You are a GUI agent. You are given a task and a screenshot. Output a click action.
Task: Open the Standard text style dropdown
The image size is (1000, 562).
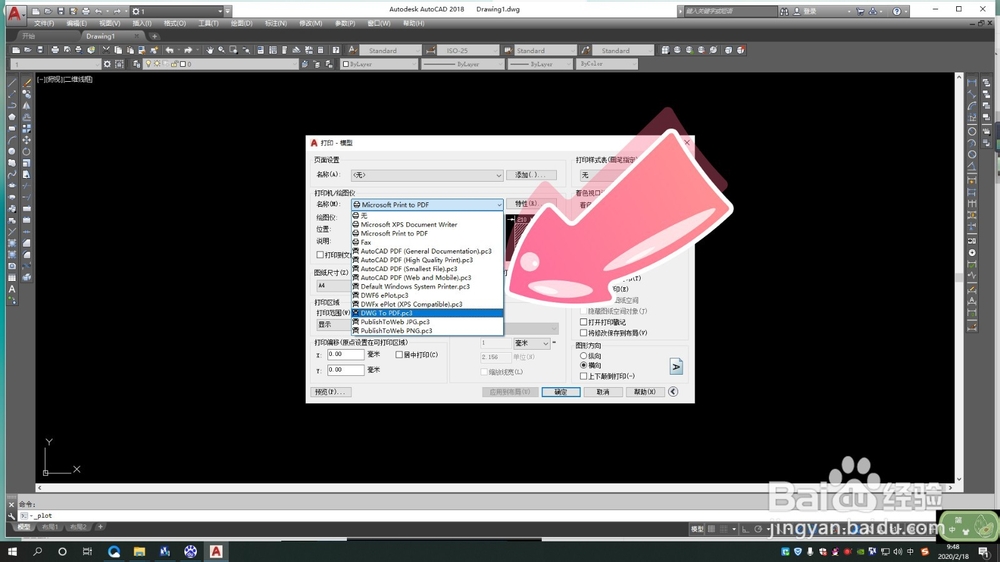(390, 50)
